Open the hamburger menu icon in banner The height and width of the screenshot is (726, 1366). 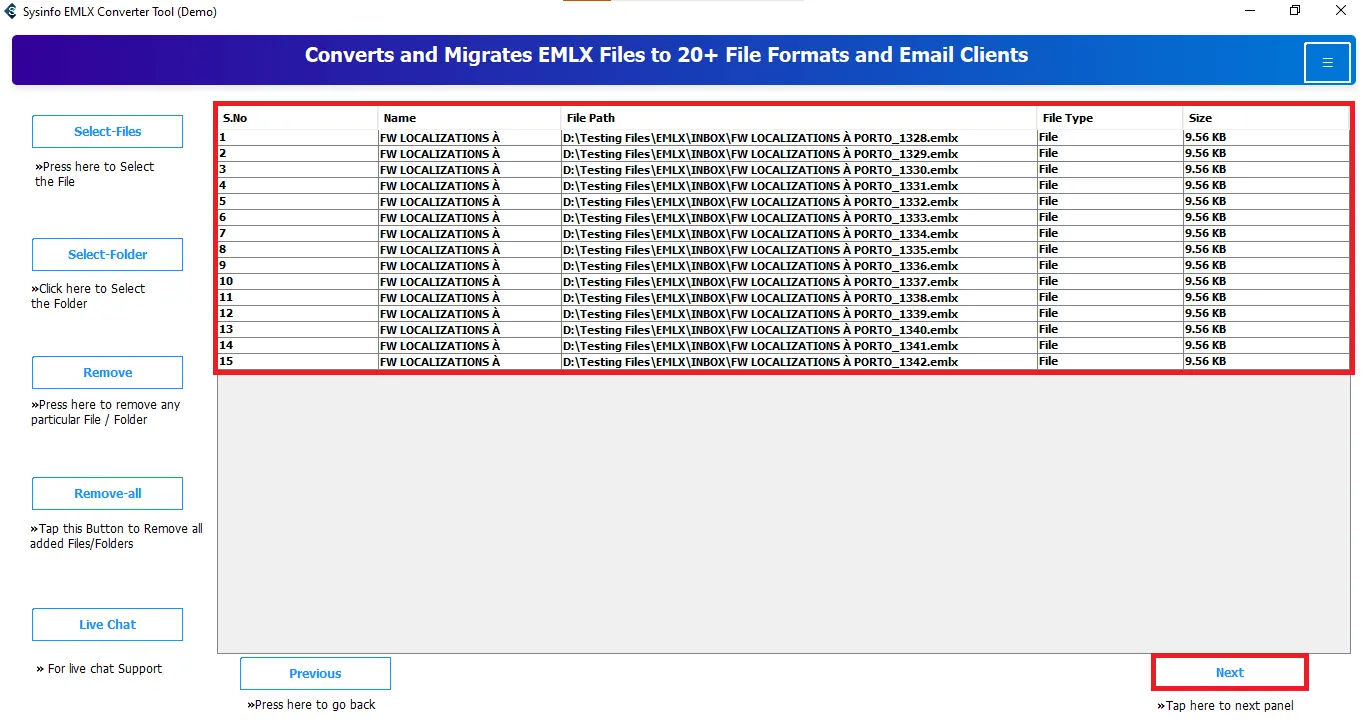pyautogui.click(x=1327, y=62)
